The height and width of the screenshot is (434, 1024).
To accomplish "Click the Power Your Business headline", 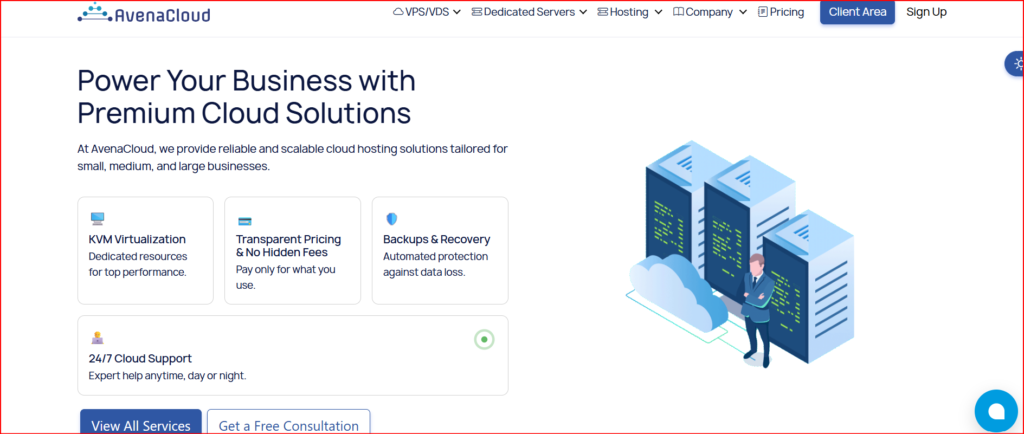I will coord(246,97).
